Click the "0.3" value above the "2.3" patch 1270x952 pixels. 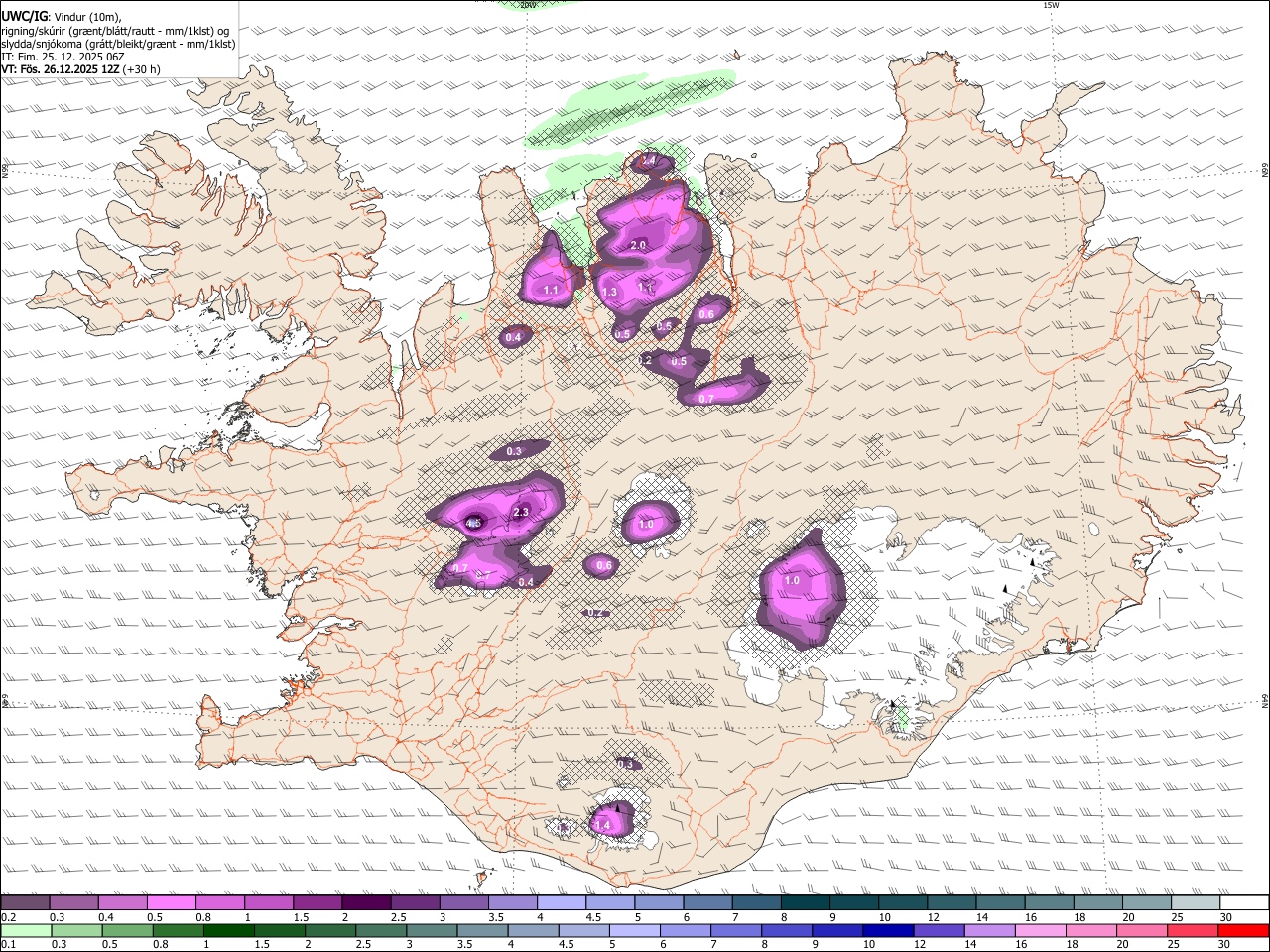click(514, 451)
